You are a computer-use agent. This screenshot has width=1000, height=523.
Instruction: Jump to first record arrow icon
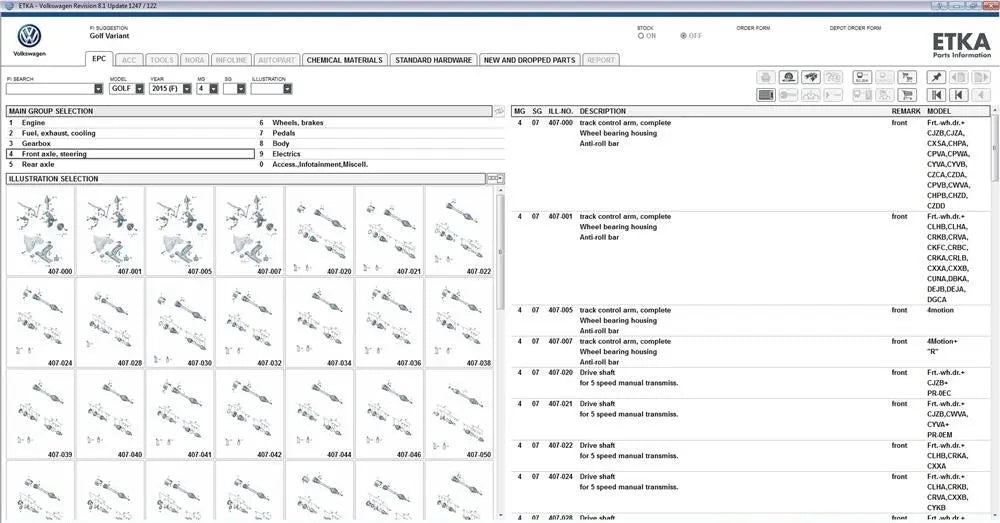pyautogui.click(x=936, y=95)
